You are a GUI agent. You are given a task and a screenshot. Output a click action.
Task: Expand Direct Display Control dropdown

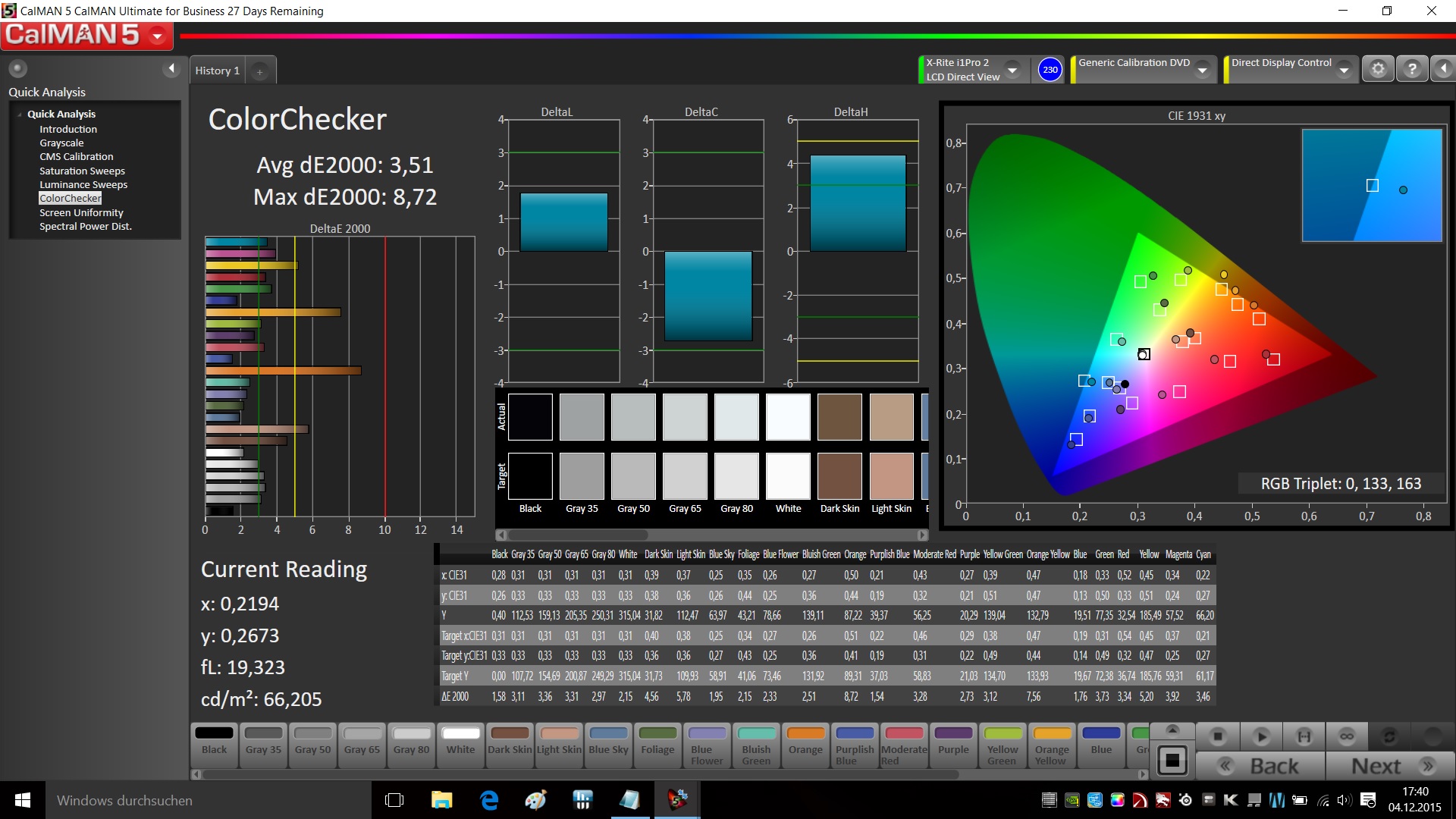point(1344,70)
